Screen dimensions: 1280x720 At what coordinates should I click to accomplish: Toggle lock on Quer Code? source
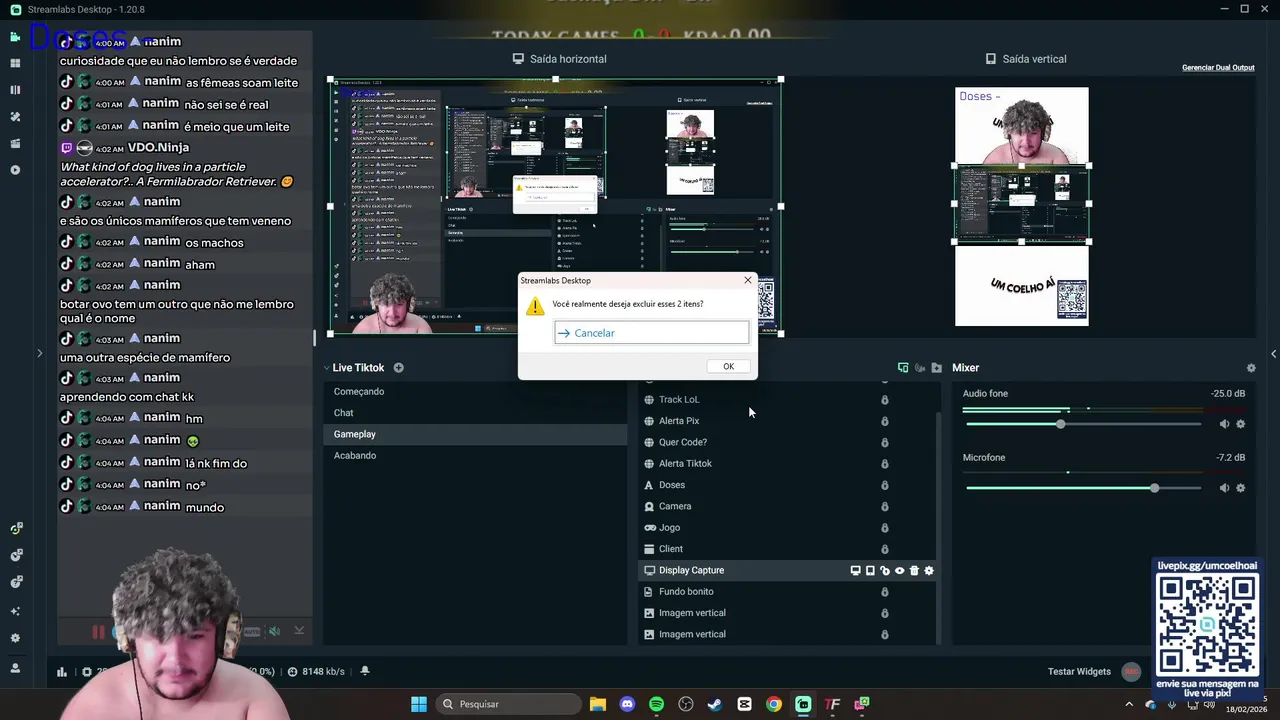(884, 442)
